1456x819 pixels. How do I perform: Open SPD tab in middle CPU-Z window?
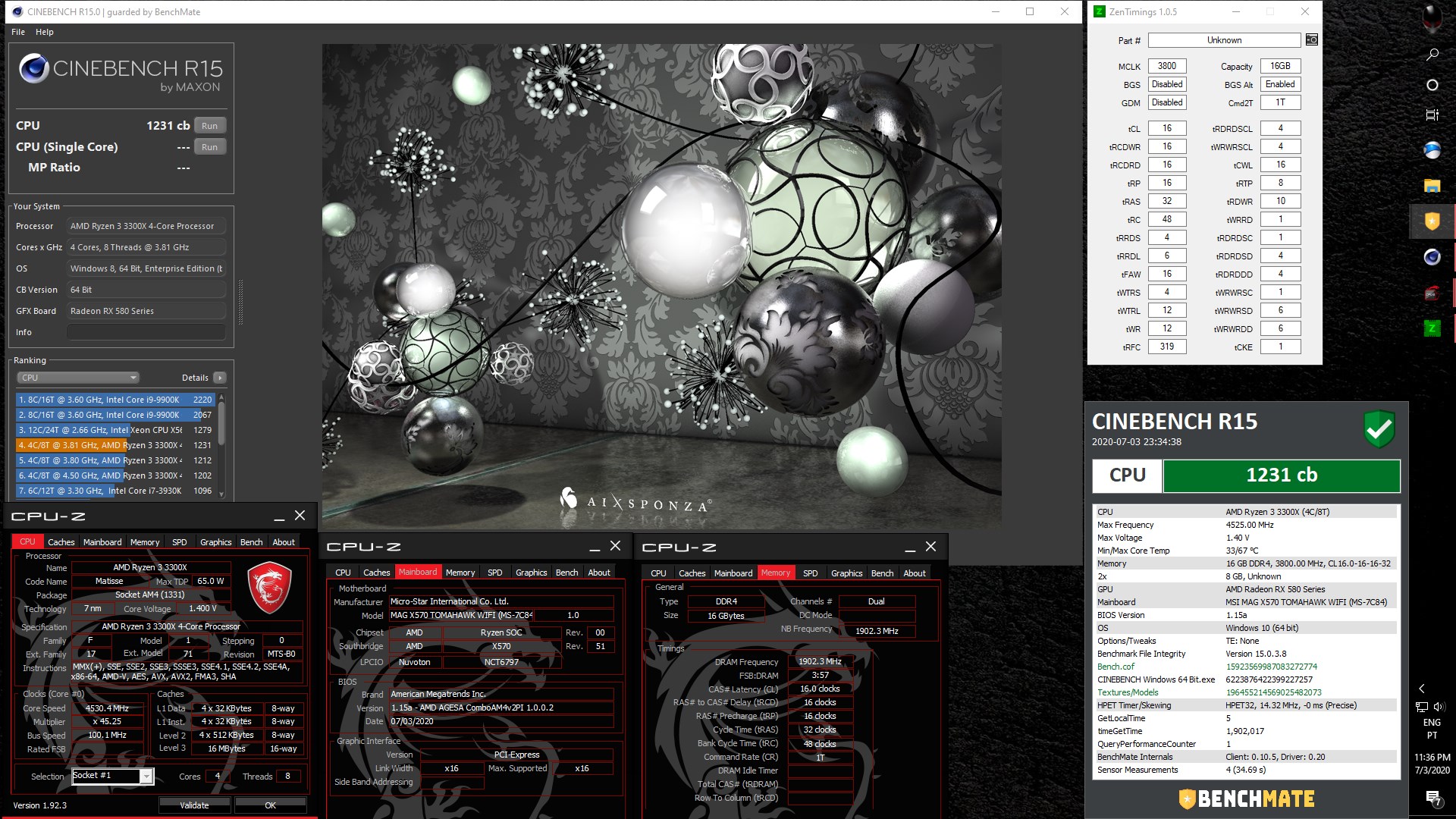click(x=494, y=573)
